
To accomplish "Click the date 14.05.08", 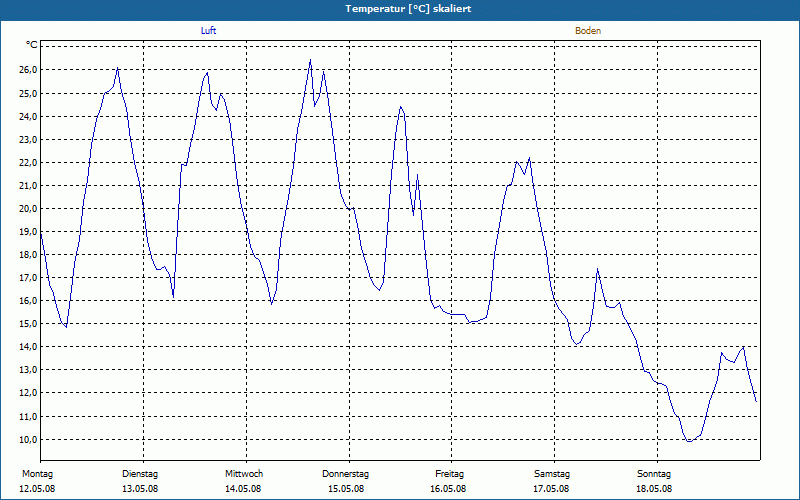I will click(x=243, y=489).
